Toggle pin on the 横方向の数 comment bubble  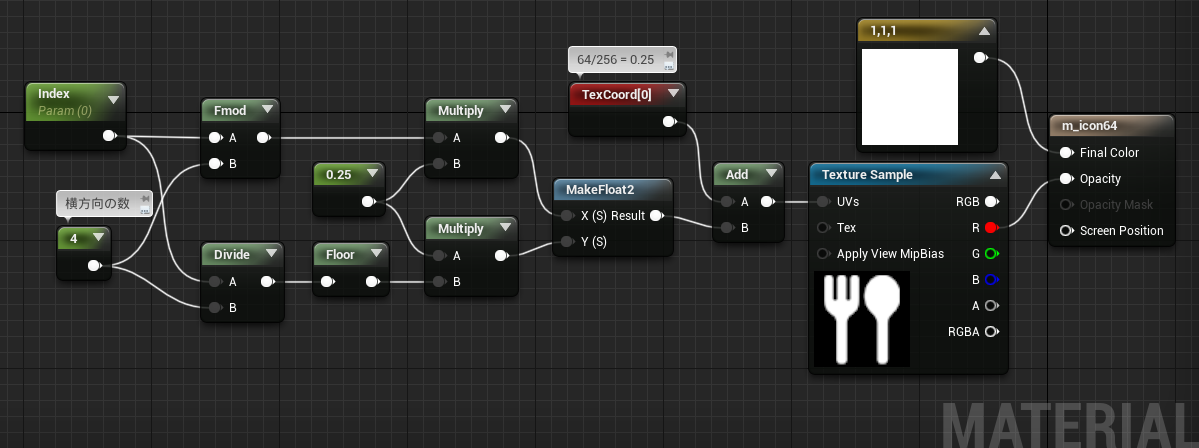pyautogui.click(x=144, y=200)
